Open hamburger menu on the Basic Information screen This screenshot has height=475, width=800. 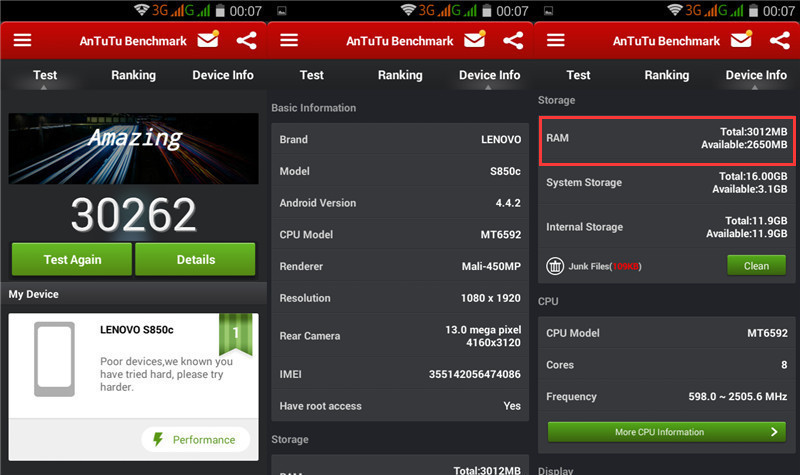[289, 41]
